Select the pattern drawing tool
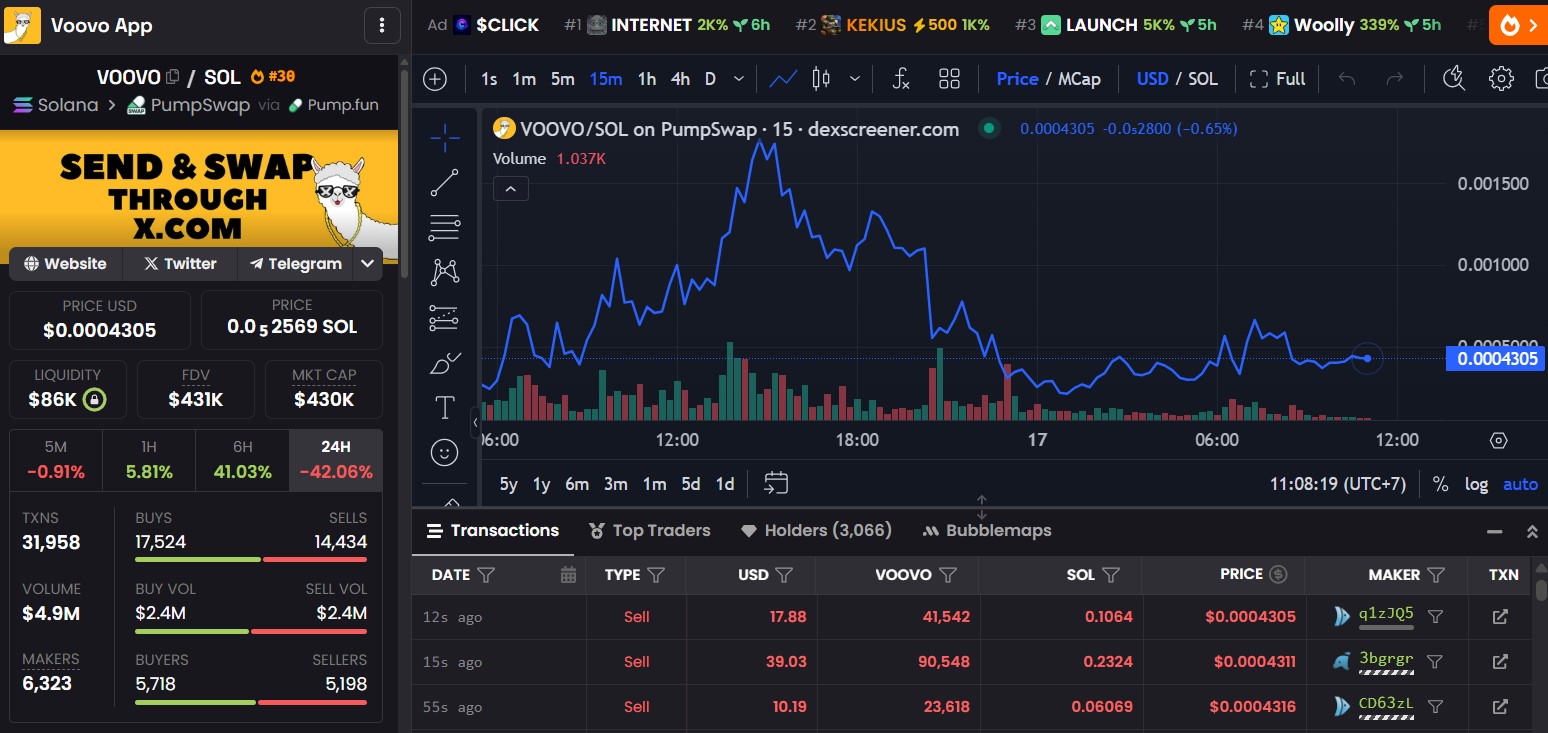Screen dimensions: 1548x733 (444, 272)
